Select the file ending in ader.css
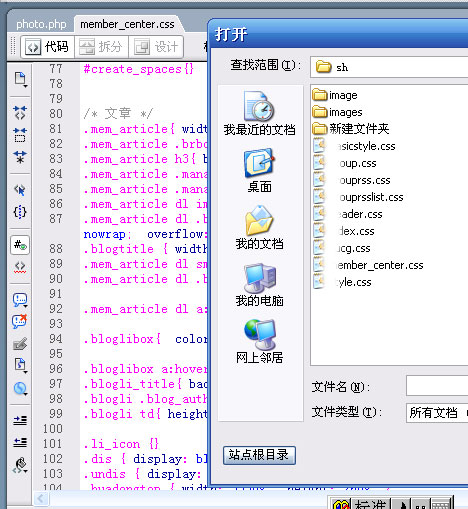468x509 pixels. 347,214
